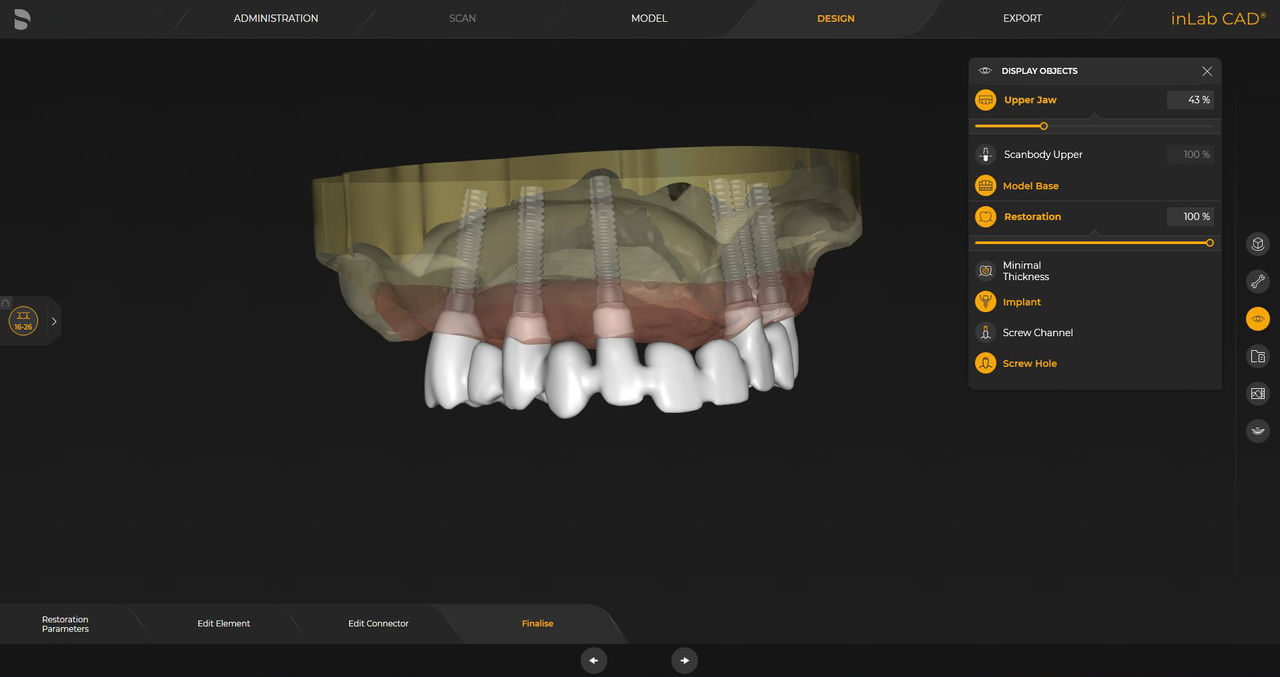This screenshot has height=677, width=1280.
Task: Collapse the Display Objects panel
Action: [1207, 71]
